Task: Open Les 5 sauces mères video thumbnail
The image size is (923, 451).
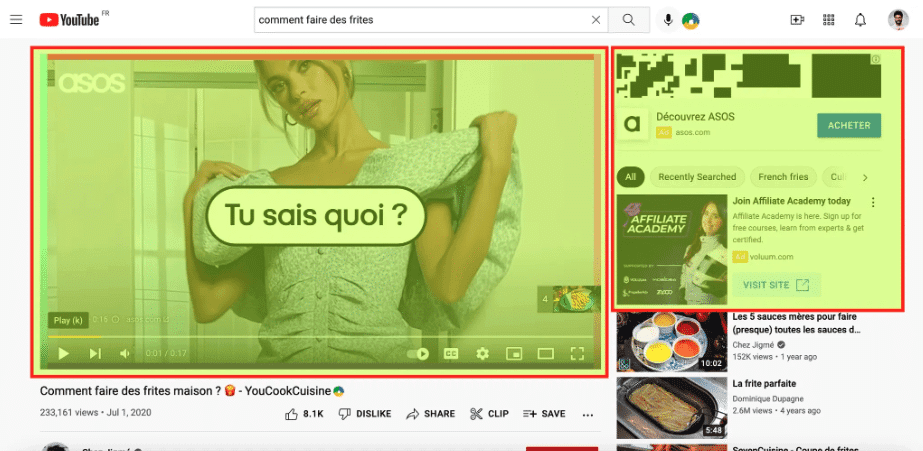Action: 672,341
